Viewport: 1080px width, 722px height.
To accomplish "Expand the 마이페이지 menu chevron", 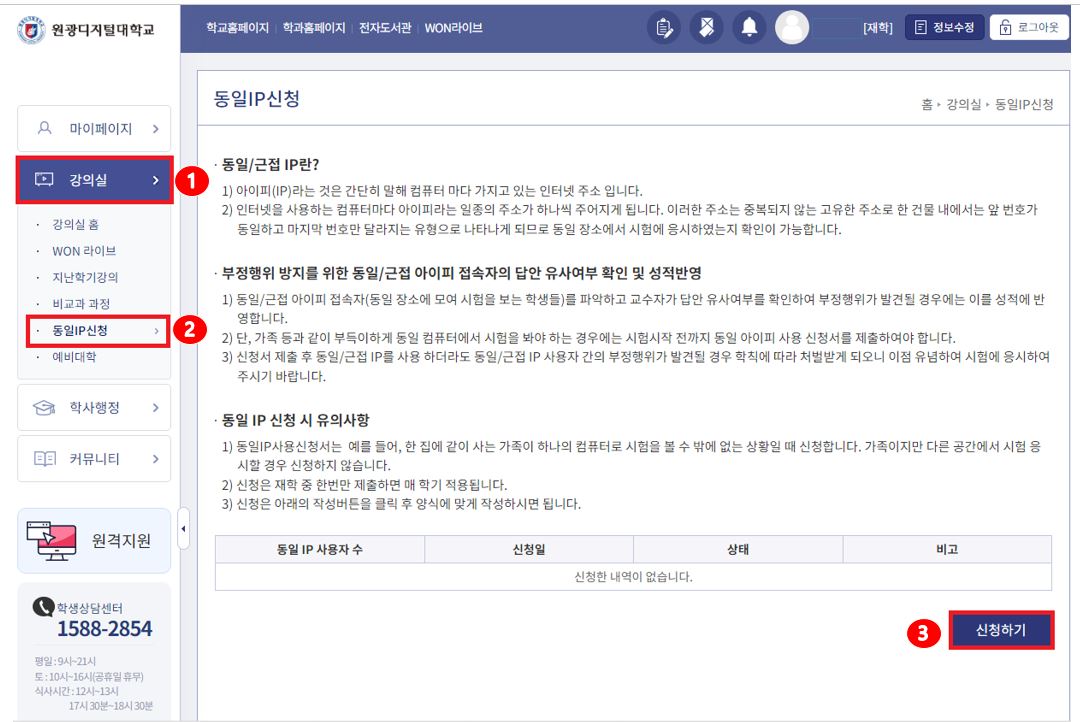I will click(x=155, y=129).
